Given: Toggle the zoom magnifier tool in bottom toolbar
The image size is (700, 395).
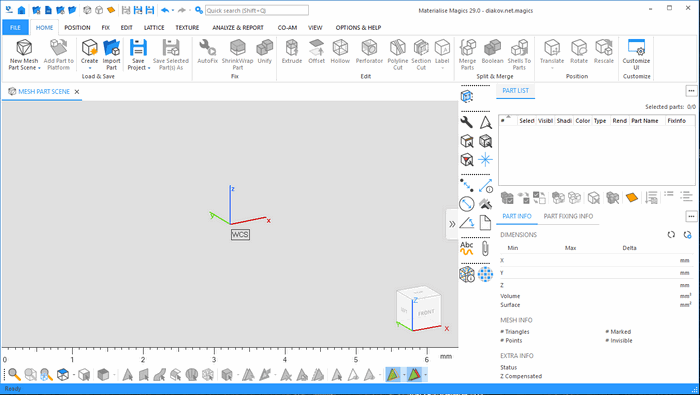Looking at the screenshot, I should (x=14, y=374).
